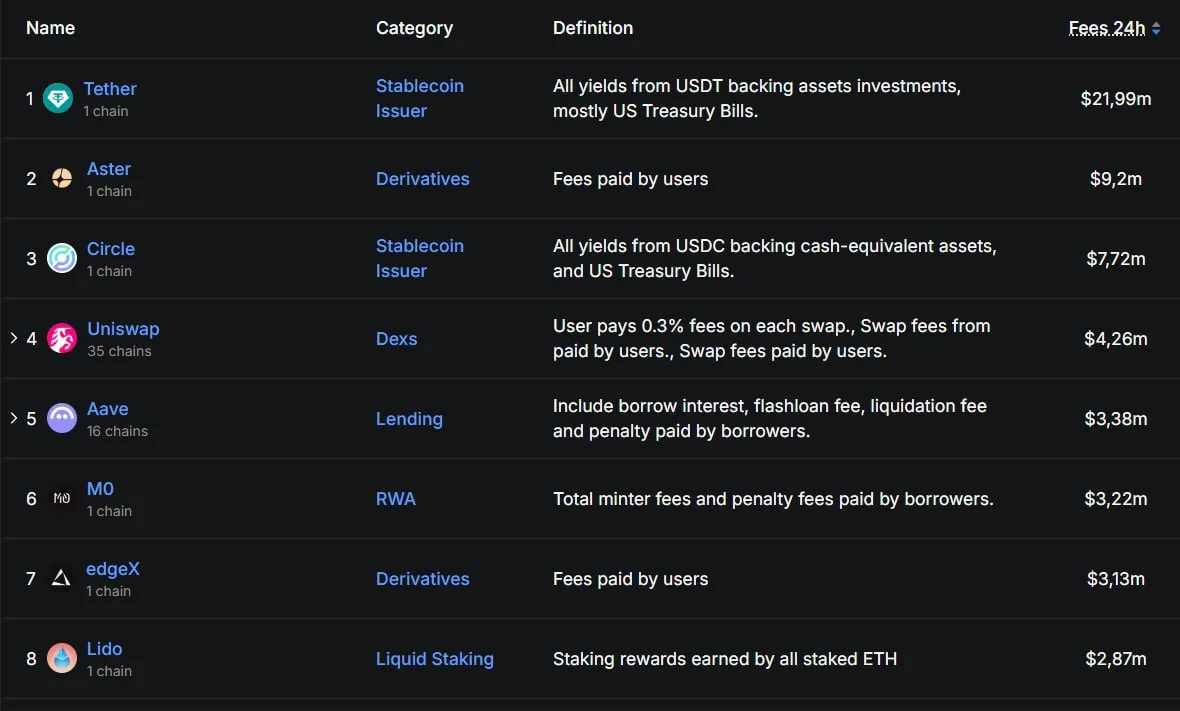Select the Lending category link
1180x711 pixels.
coord(409,419)
